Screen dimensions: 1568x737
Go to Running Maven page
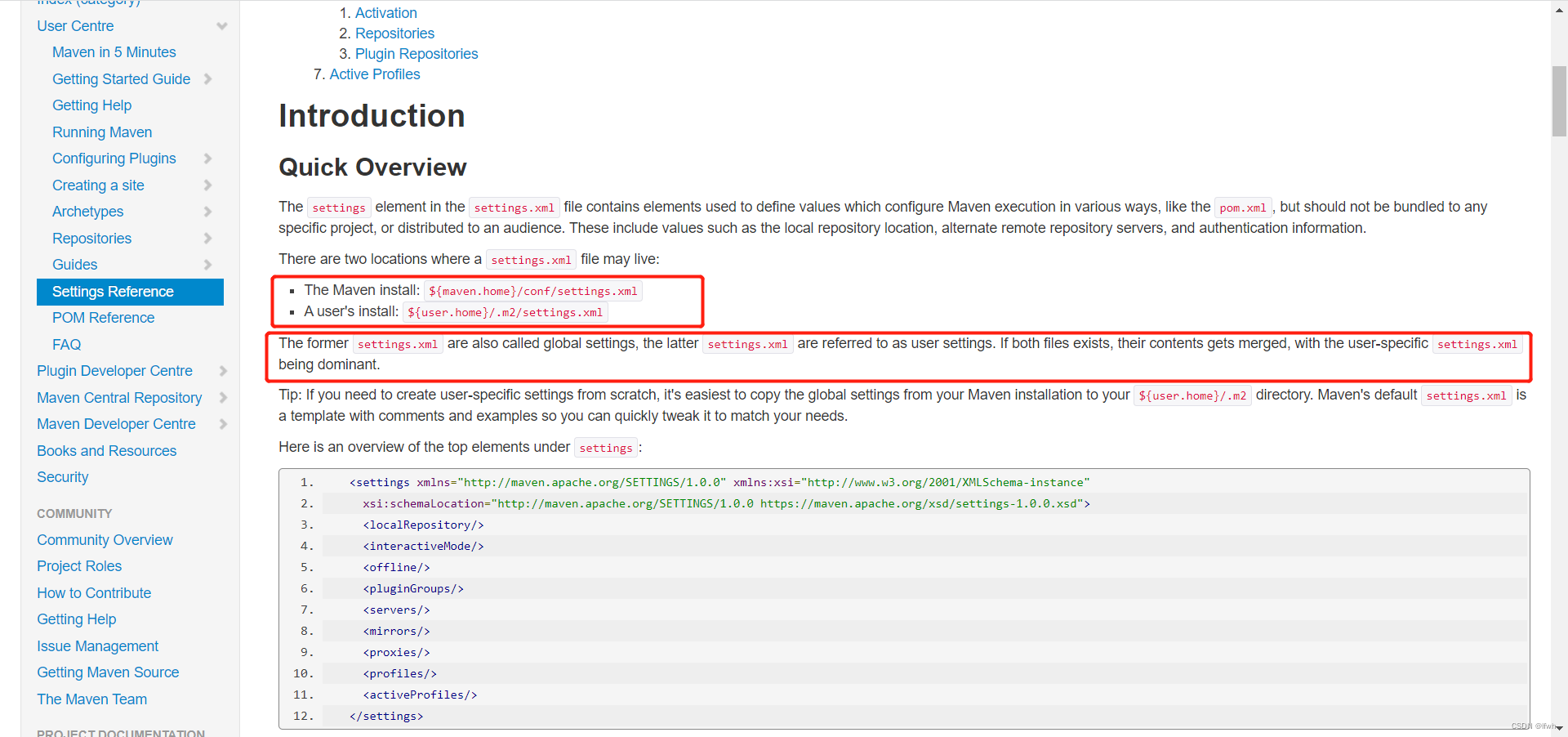102,132
